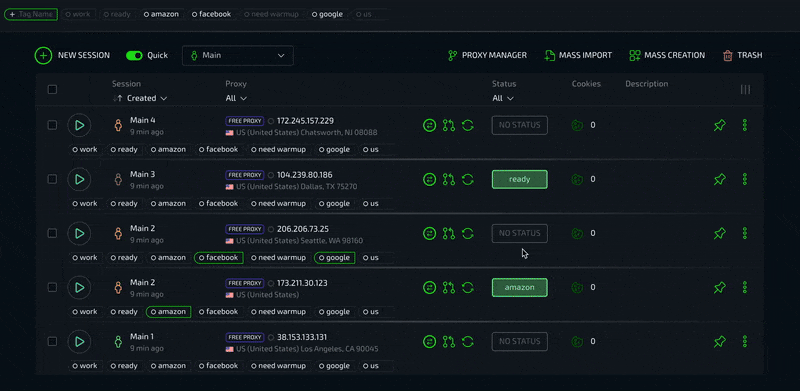The image size is (800, 391).
Task: Open the Main profile dropdown
Action: tap(238, 55)
